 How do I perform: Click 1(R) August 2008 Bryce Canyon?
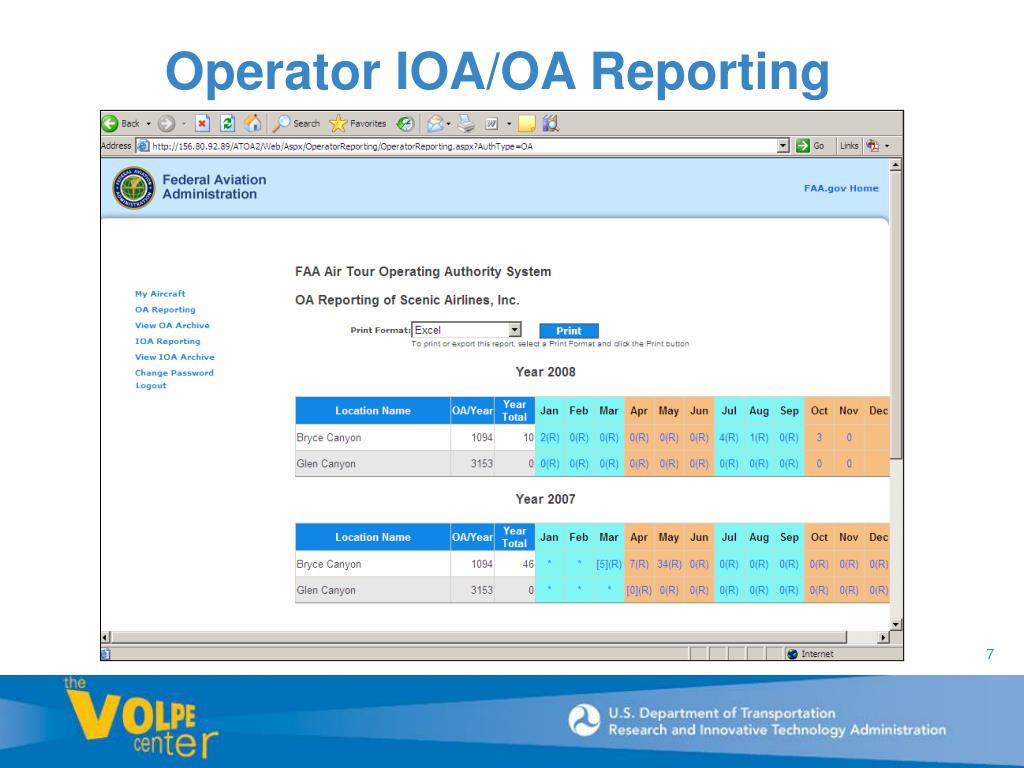click(x=759, y=438)
